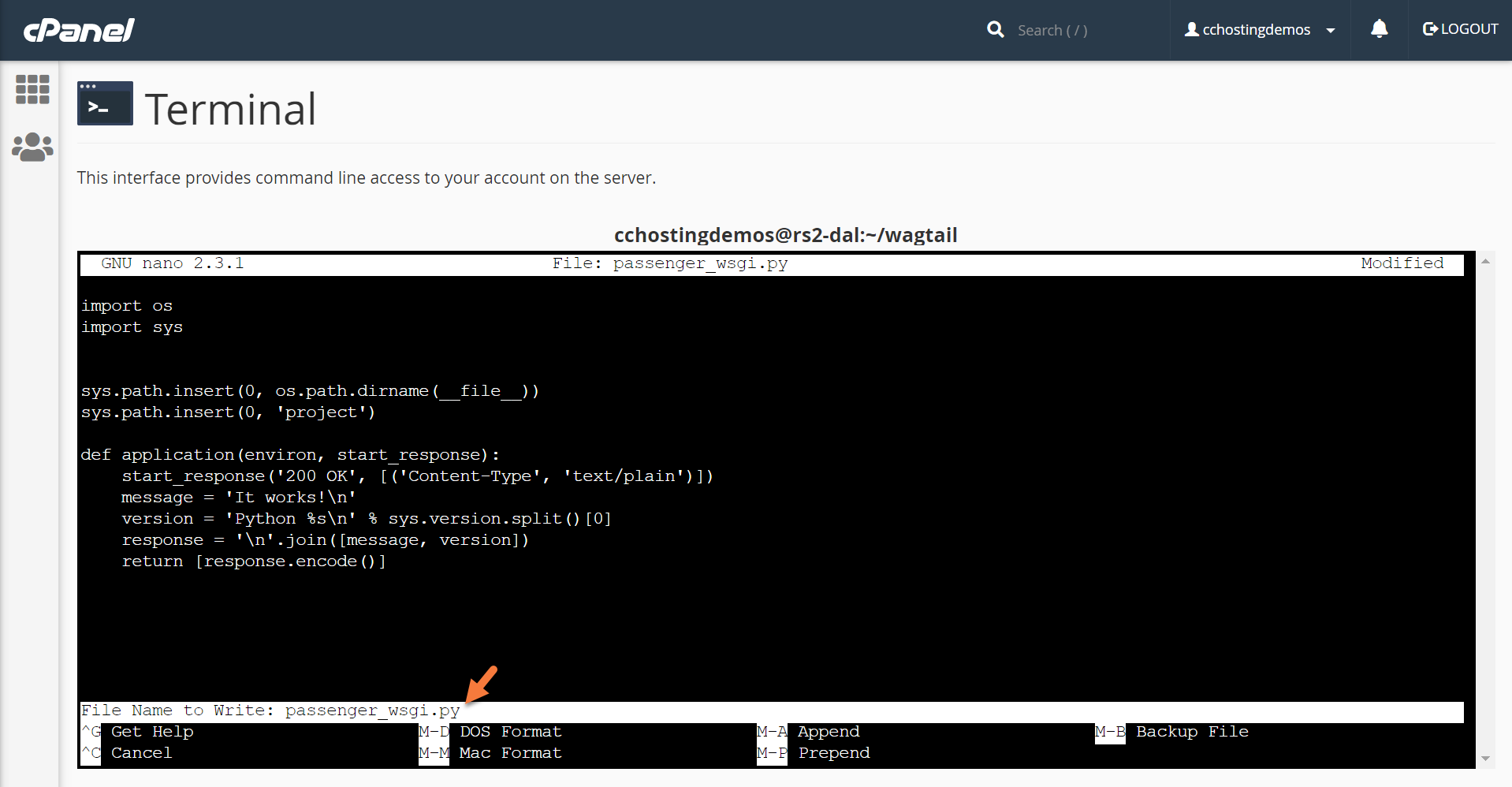Click the scroll up arrow of terminal
This screenshot has height=787, width=1512.
point(1485,261)
